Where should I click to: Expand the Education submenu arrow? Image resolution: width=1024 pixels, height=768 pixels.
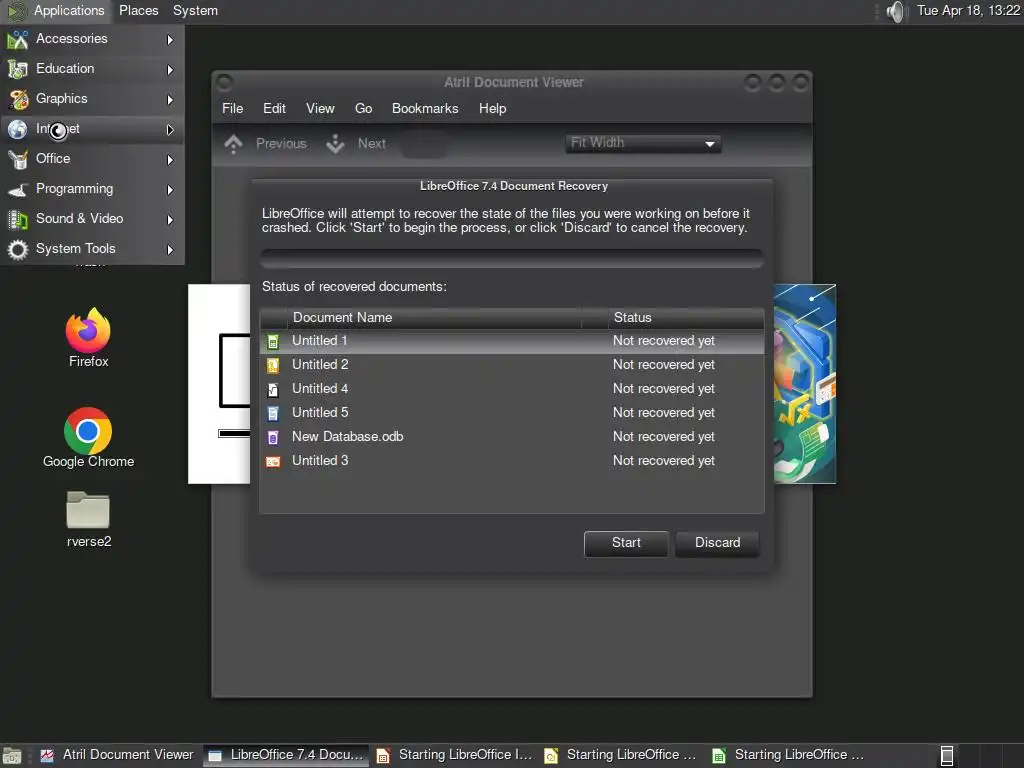170,70
